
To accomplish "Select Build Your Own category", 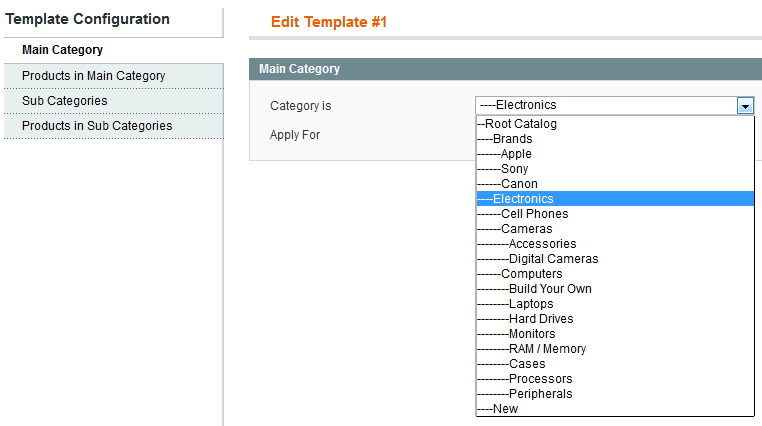I will tap(615, 289).
